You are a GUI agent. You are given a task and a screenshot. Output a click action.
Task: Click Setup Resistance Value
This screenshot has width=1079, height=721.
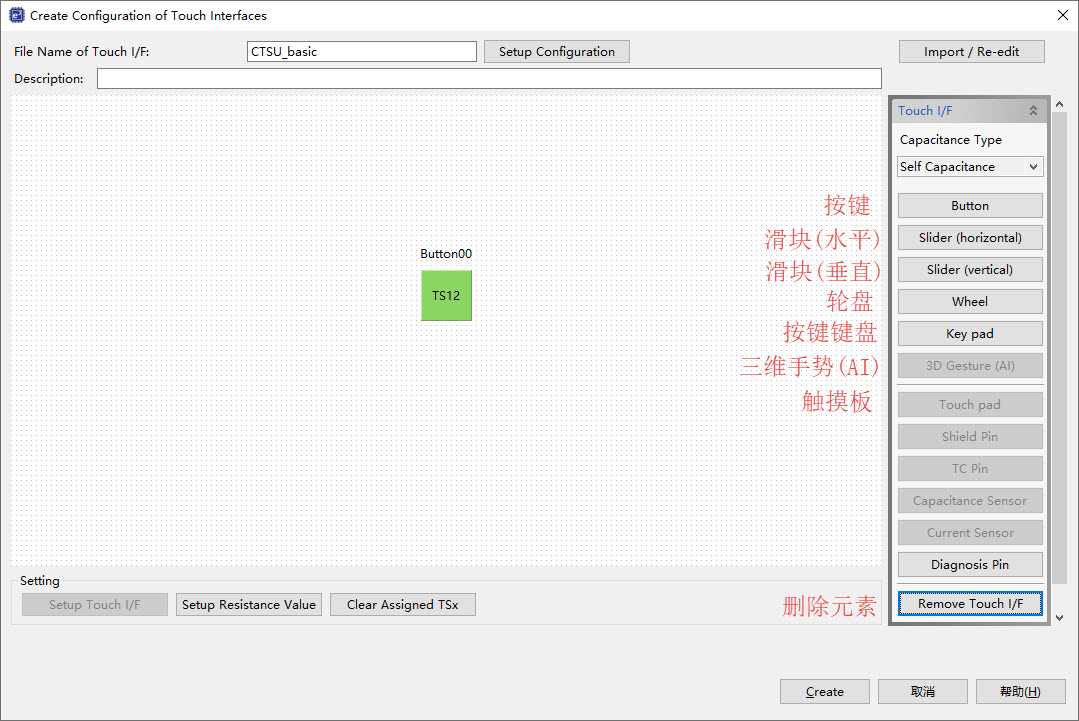pos(248,605)
